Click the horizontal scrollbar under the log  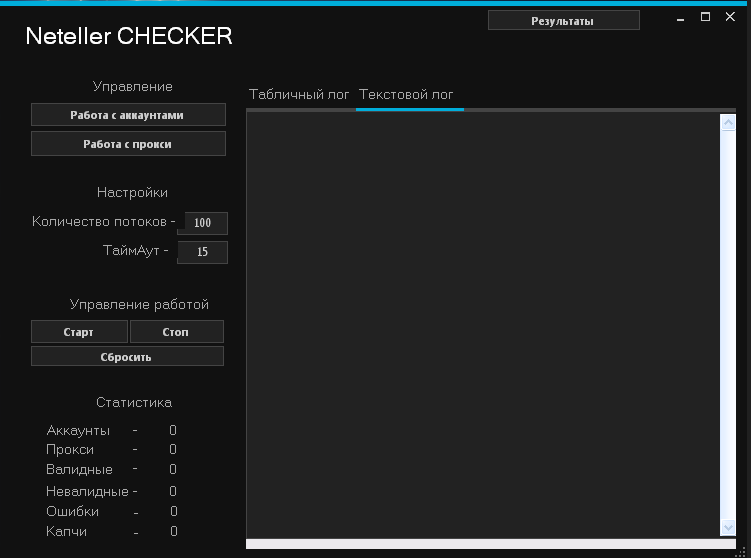pos(490,544)
